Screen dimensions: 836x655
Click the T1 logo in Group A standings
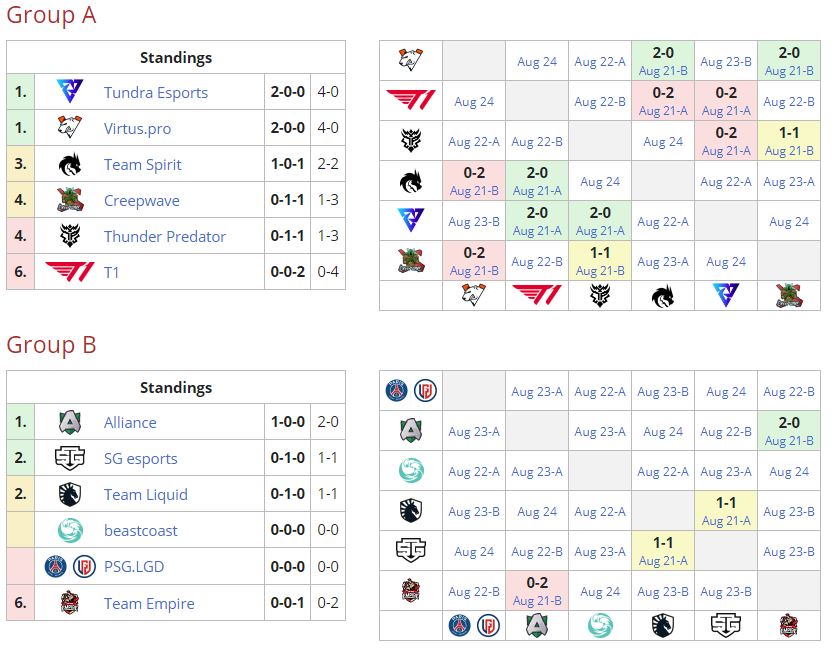pos(70,272)
